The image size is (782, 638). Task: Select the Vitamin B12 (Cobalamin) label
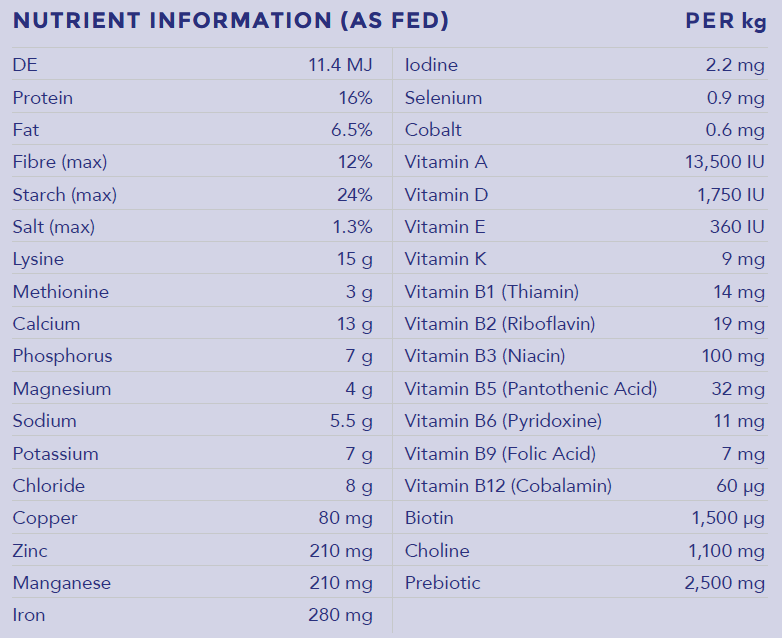(x=508, y=486)
